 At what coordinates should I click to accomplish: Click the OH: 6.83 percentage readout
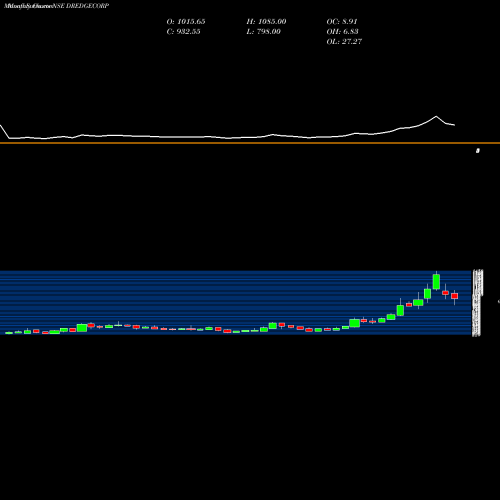[x=342, y=31]
